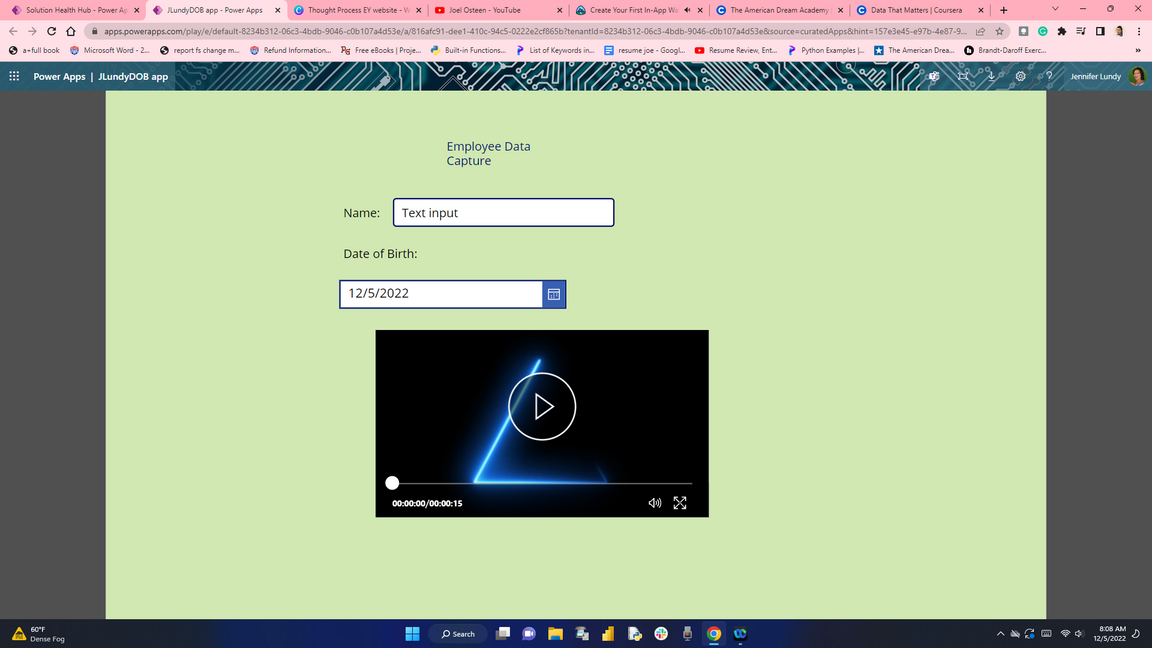Viewport: 1152px width, 648px height.
Task: Open the Chrome tab search dropdown arrow
Action: 1054,10
